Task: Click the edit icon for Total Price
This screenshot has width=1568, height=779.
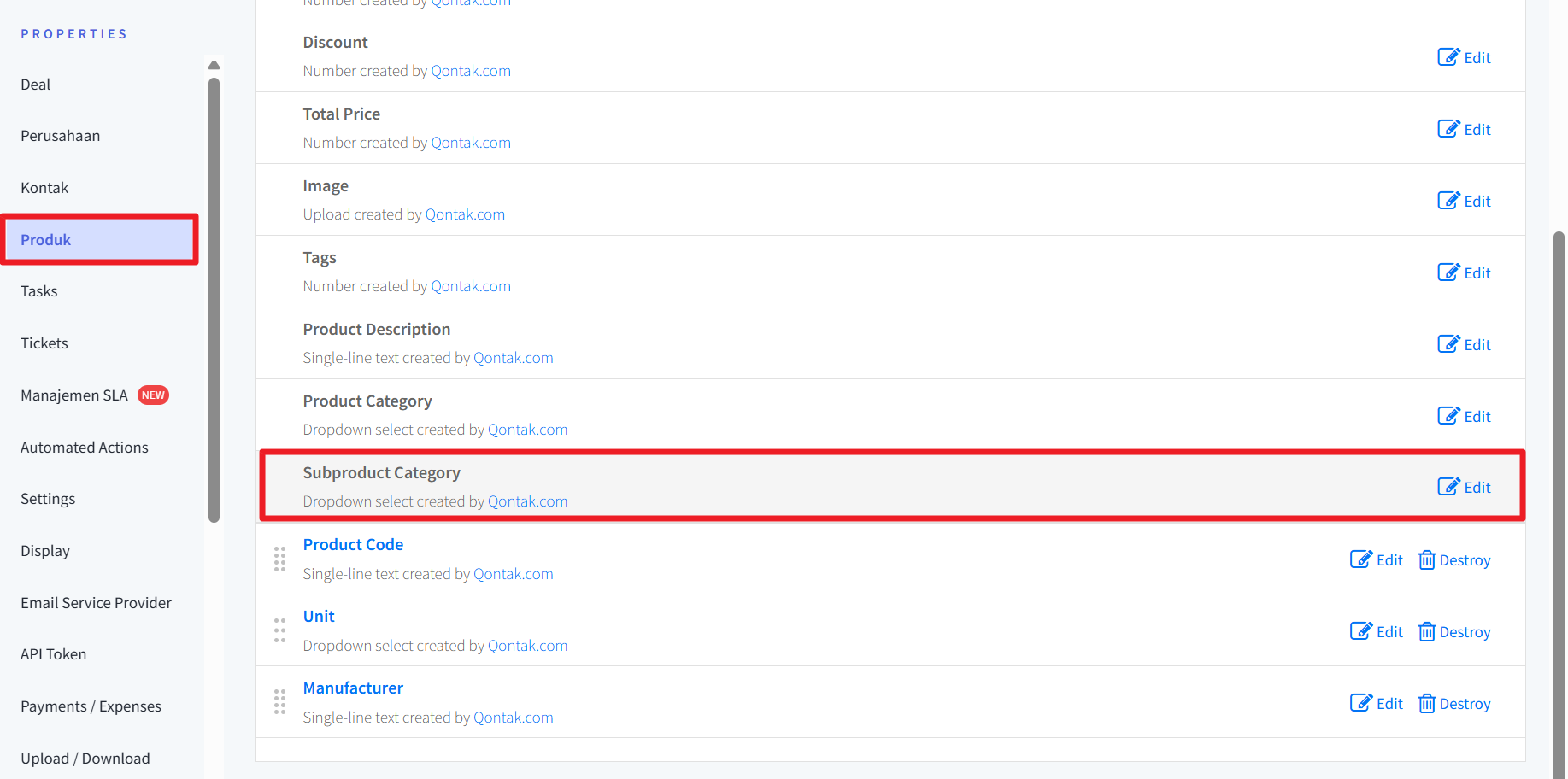Action: pyautogui.click(x=1448, y=129)
